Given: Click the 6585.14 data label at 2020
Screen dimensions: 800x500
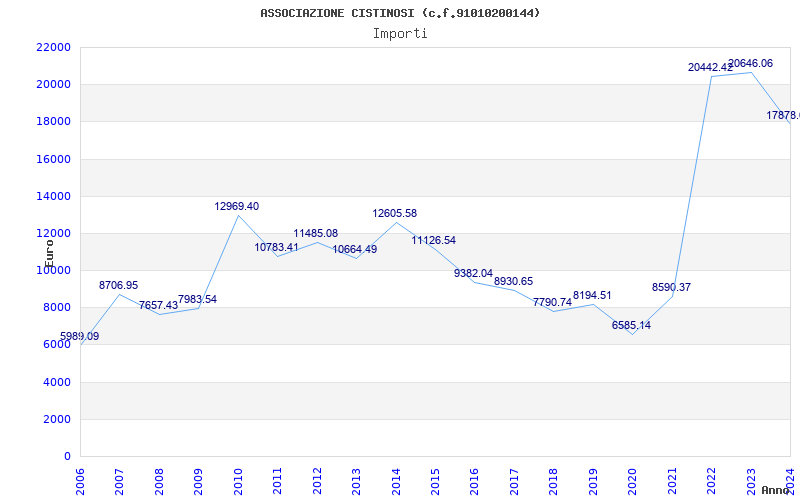Looking at the screenshot, I should (x=631, y=326).
